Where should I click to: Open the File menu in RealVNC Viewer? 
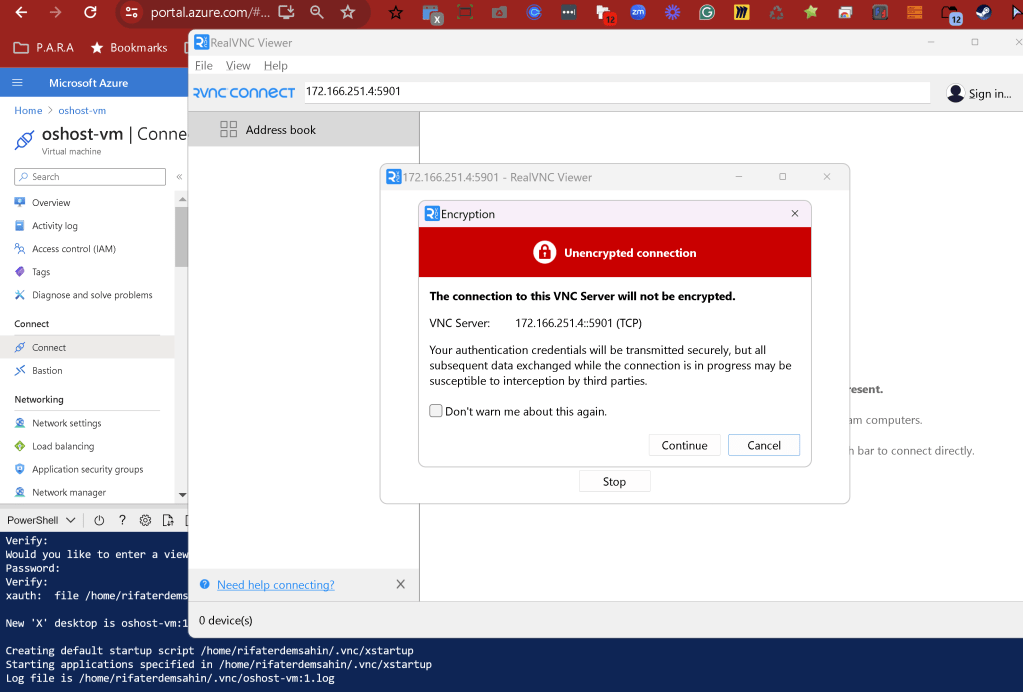point(204,65)
